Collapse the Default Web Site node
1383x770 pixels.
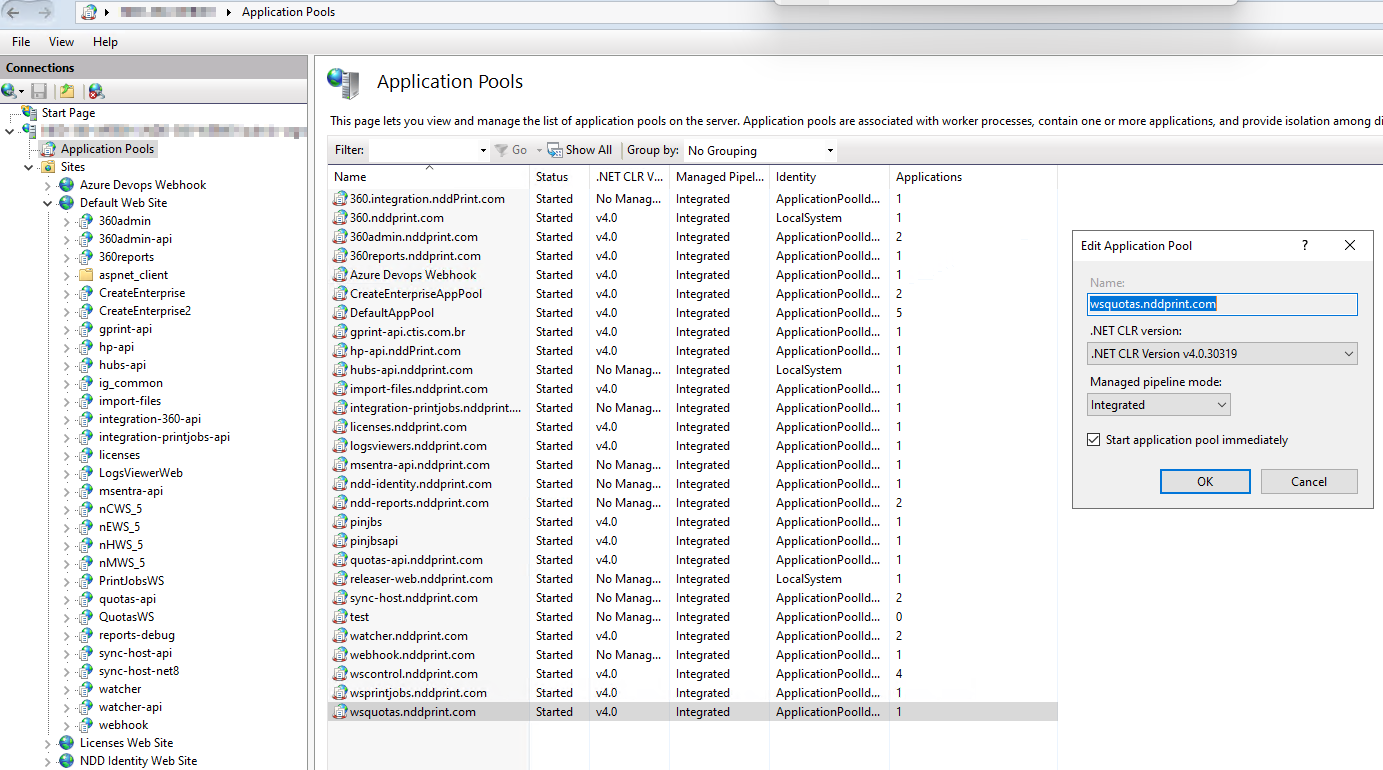pyautogui.click(x=48, y=203)
